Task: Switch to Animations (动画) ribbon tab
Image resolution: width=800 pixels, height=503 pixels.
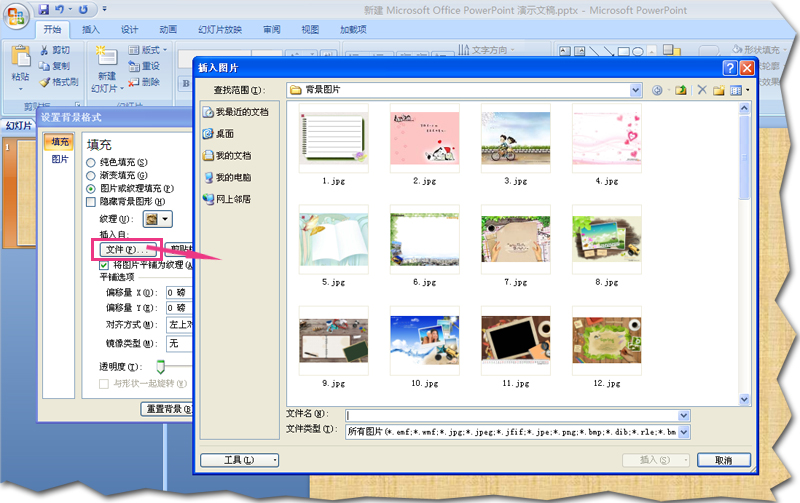Action: tap(168, 30)
